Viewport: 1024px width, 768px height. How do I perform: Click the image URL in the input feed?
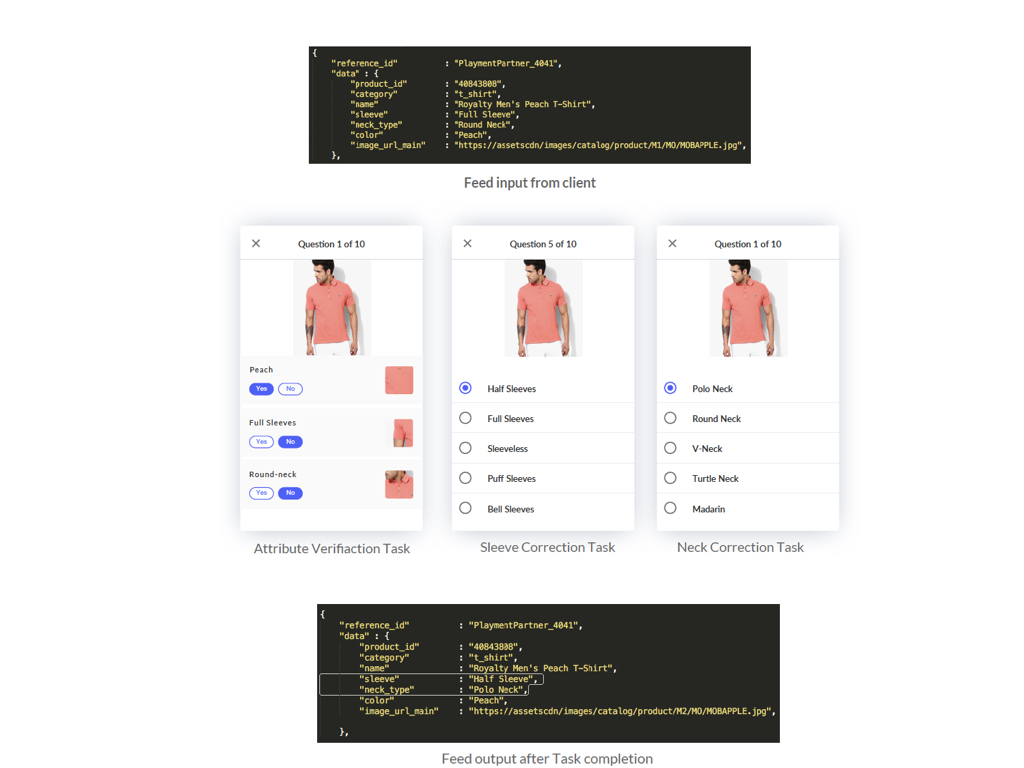tap(600, 145)
